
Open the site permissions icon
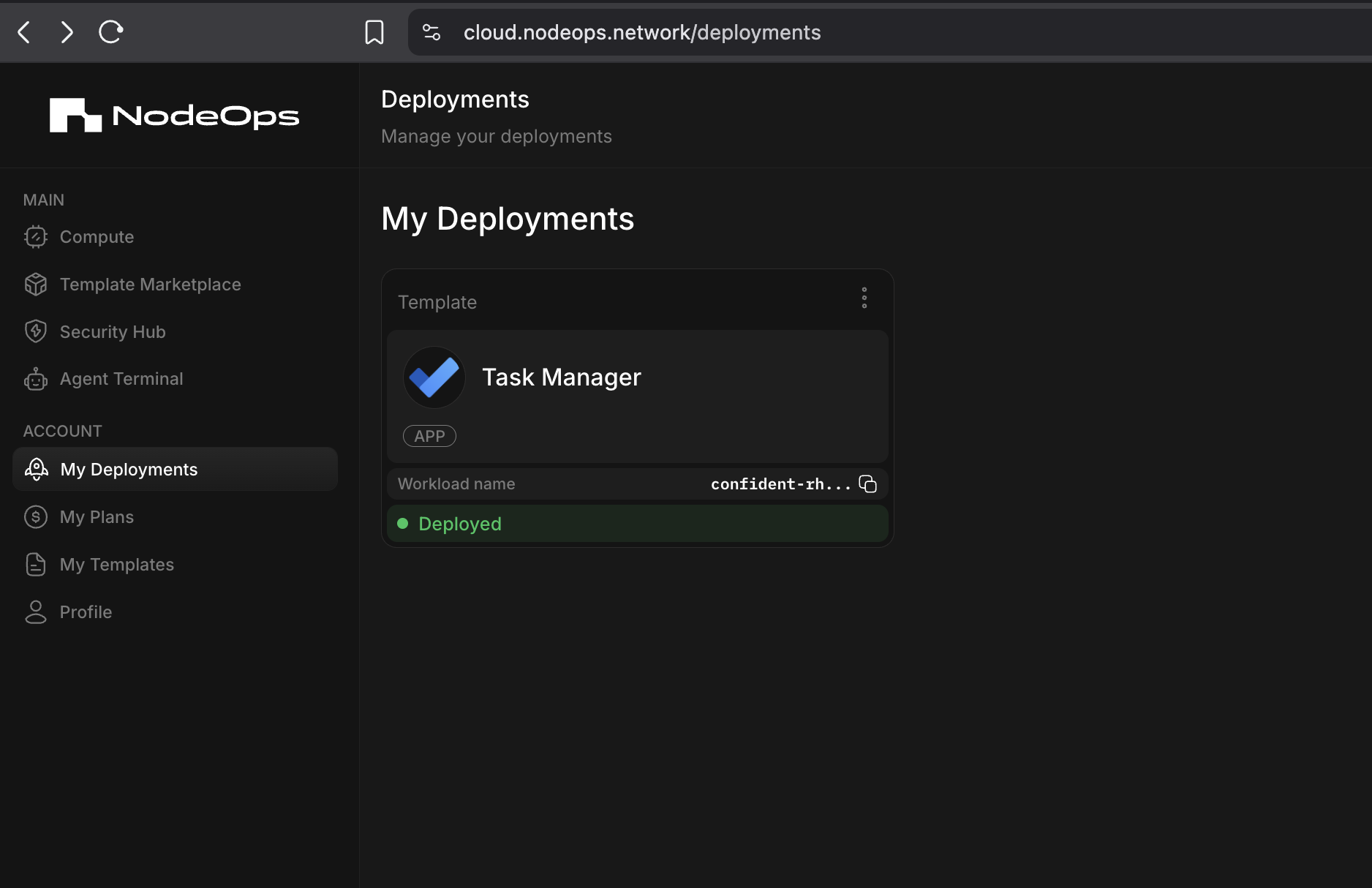[x=431, y=32]
